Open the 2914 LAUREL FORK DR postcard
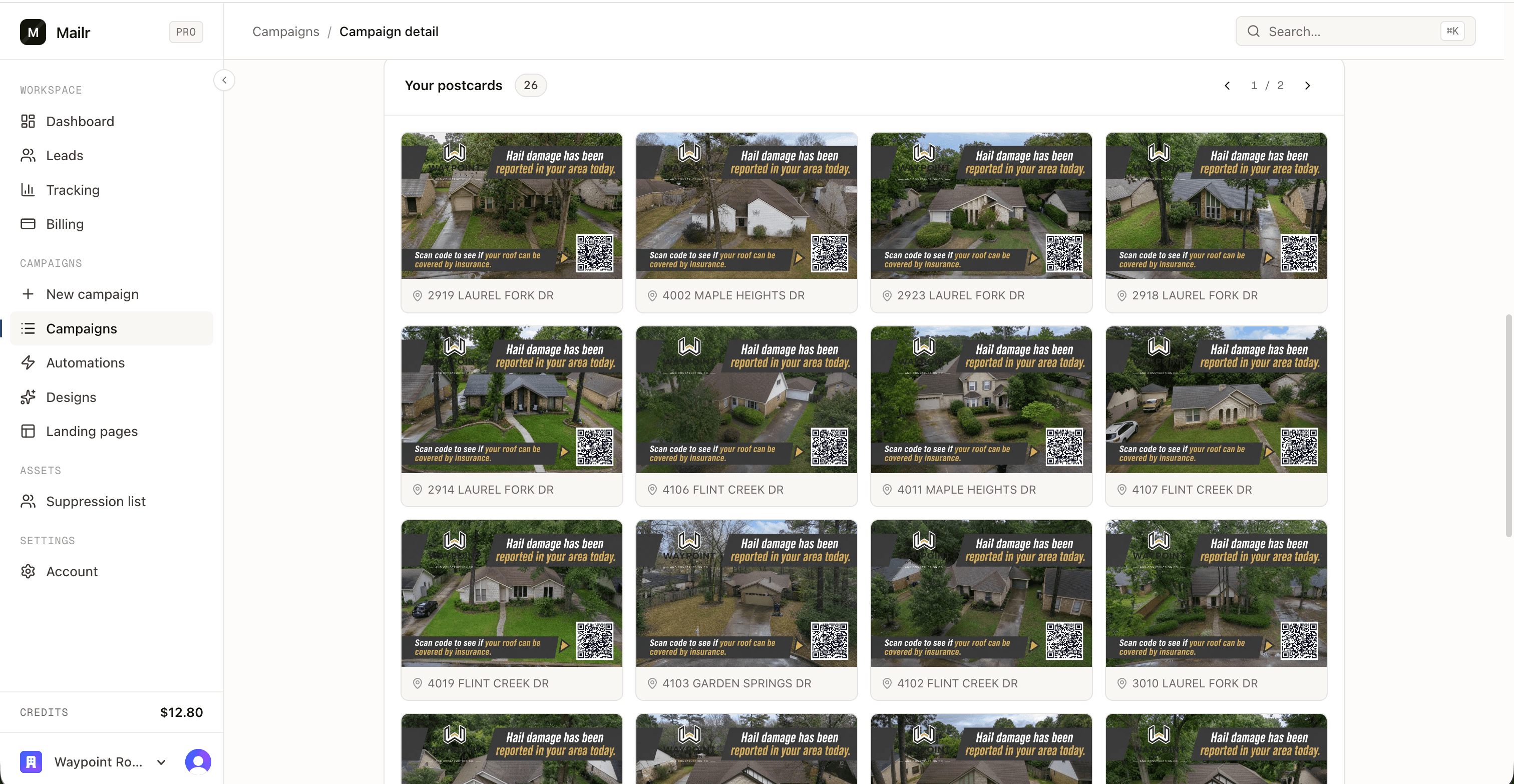 click(x=512, y=417)
